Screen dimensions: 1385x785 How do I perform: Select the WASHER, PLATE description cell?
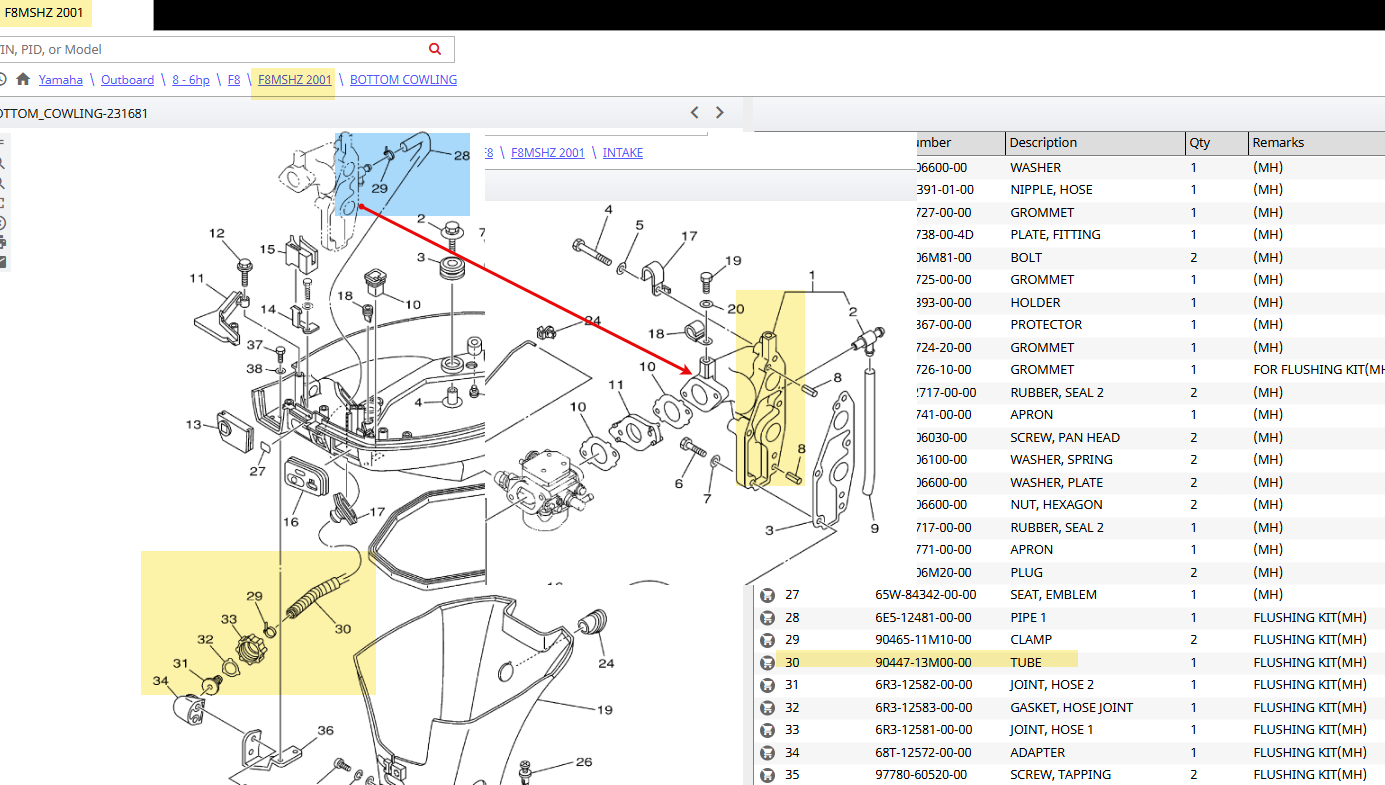coord(1057,482)
